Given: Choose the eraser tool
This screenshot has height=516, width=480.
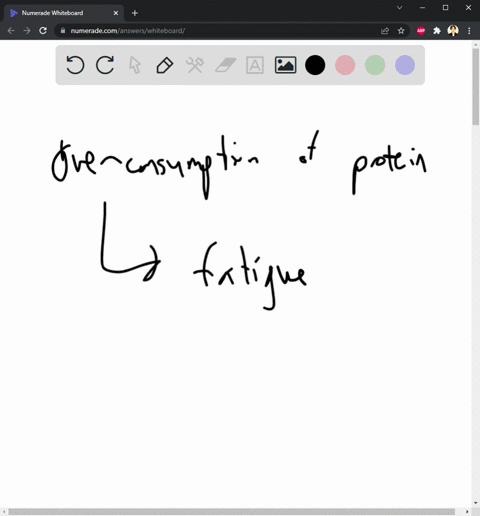Looking at the screenshot, I should click(x=225, y=65).
